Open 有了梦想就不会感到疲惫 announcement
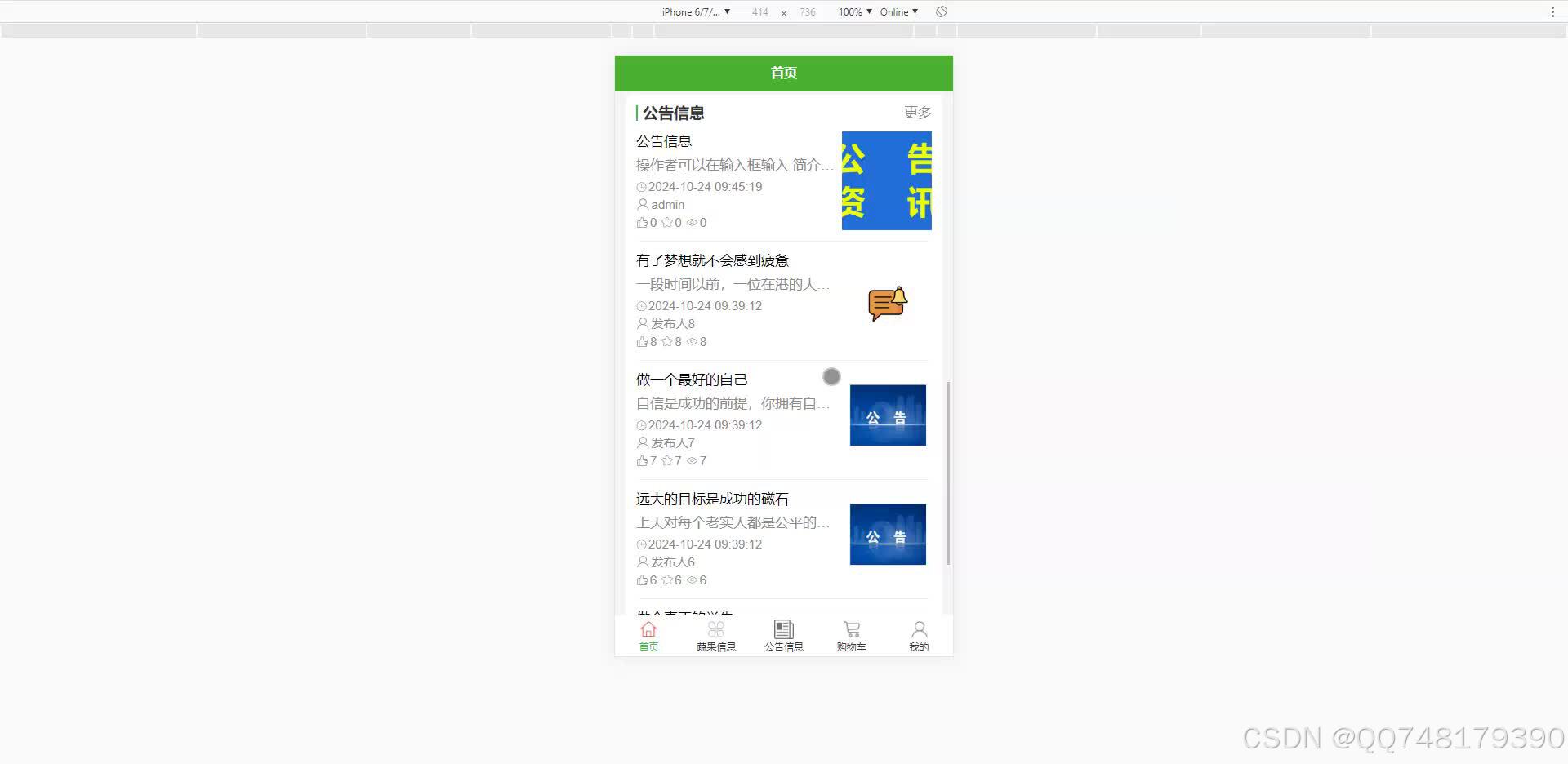 point(712,260)
